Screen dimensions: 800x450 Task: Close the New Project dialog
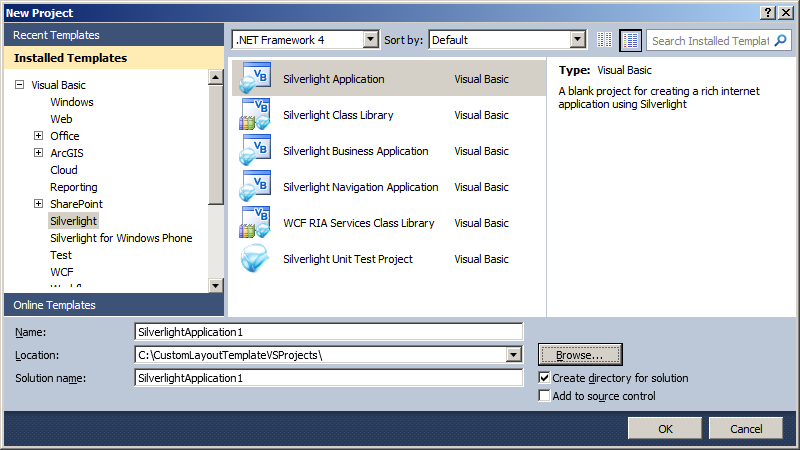click(786, 13)
